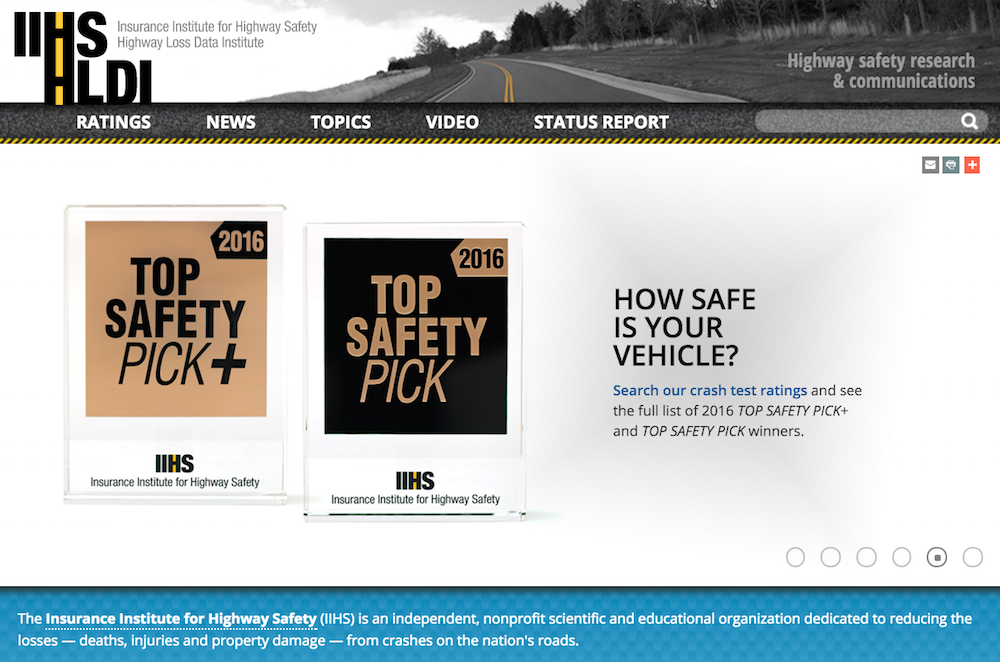Click the 'Insurance Institute for Highway Safety' link
This screenshot has width=1000, height=662.
tap(182, 618)
